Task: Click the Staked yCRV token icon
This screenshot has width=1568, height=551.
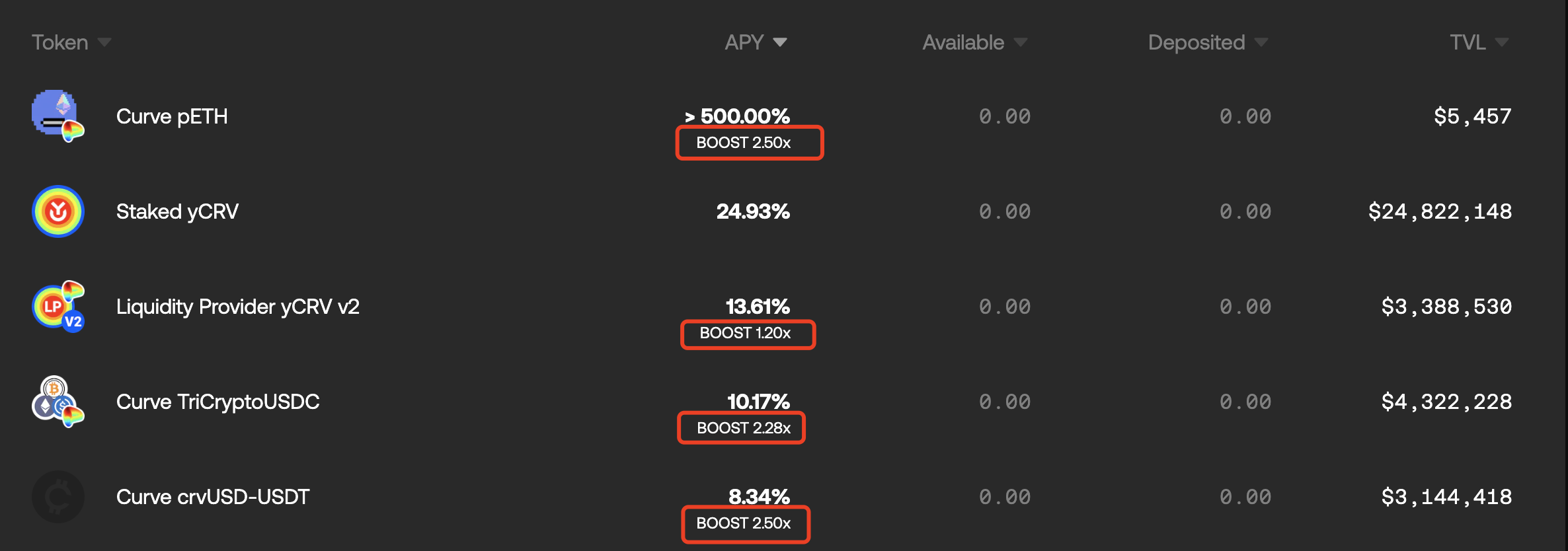Action: click(x=58, y=211)
